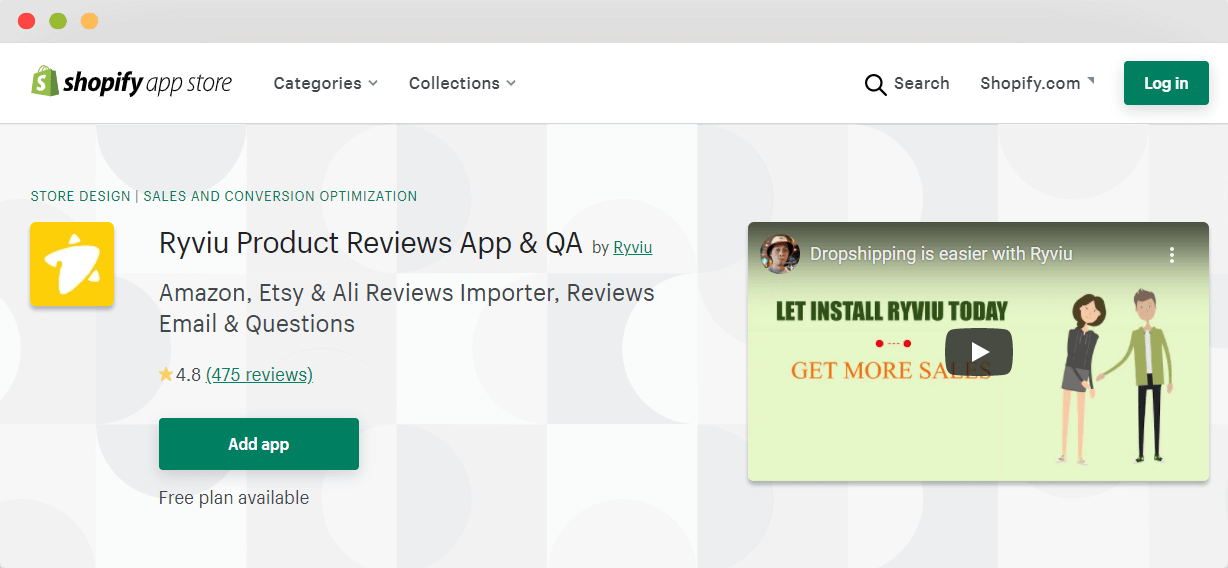Click the yellow Ryviu app icon
This screenshot has height=568, width=1228.
click(72, 264)
